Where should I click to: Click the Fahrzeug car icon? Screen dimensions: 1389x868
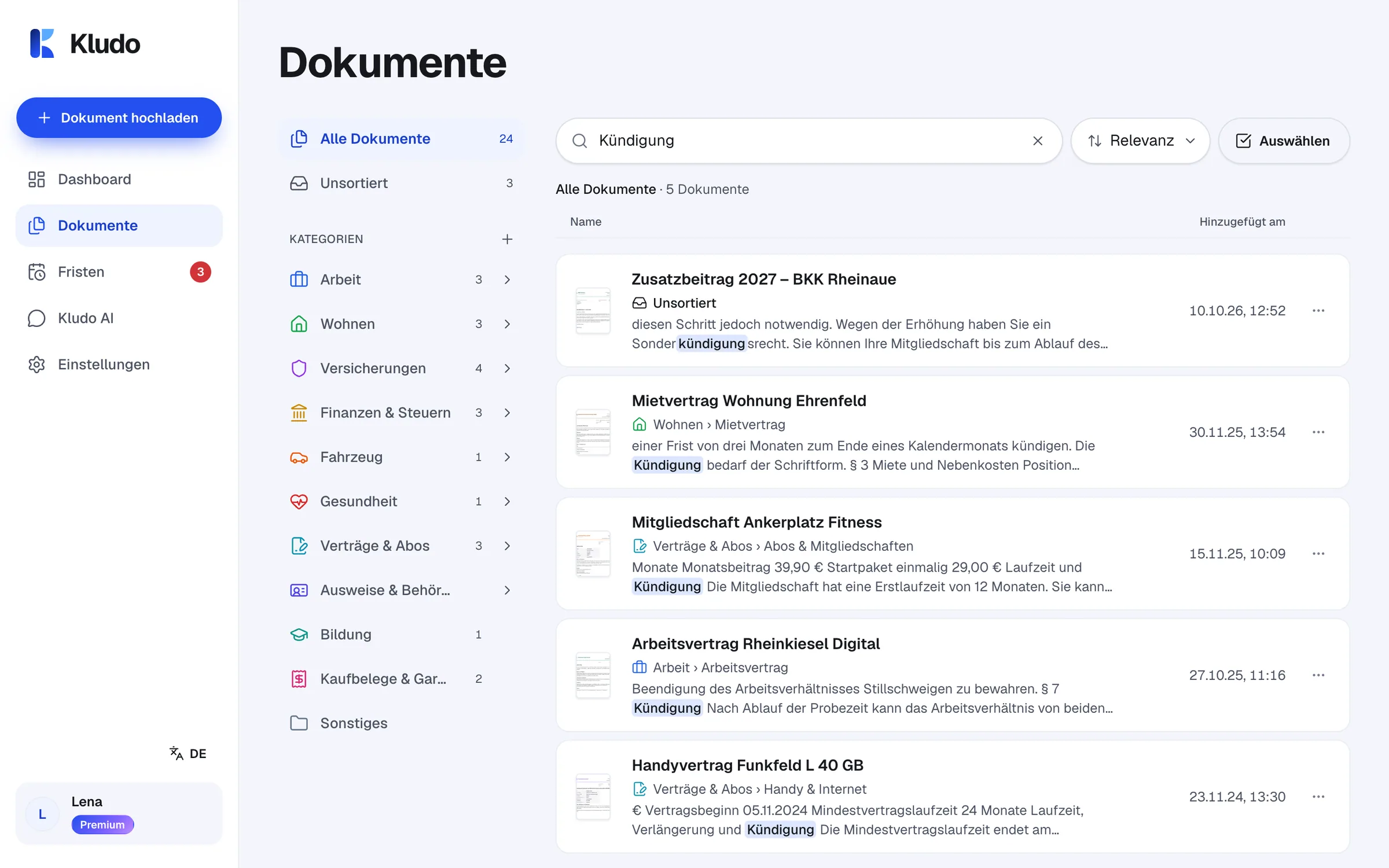[x=299, y=457]
